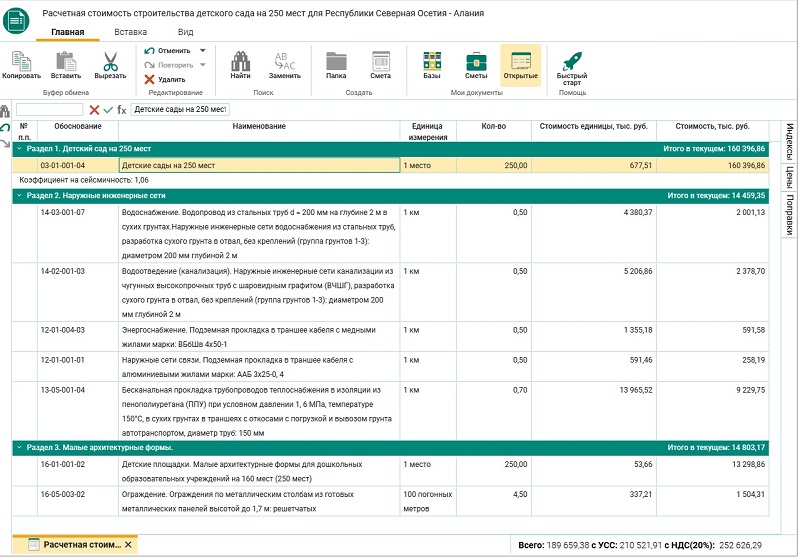Select the name cell Детские сады на 250 мест
This screenshot has width=800, height=557.
tap(259, 165)
